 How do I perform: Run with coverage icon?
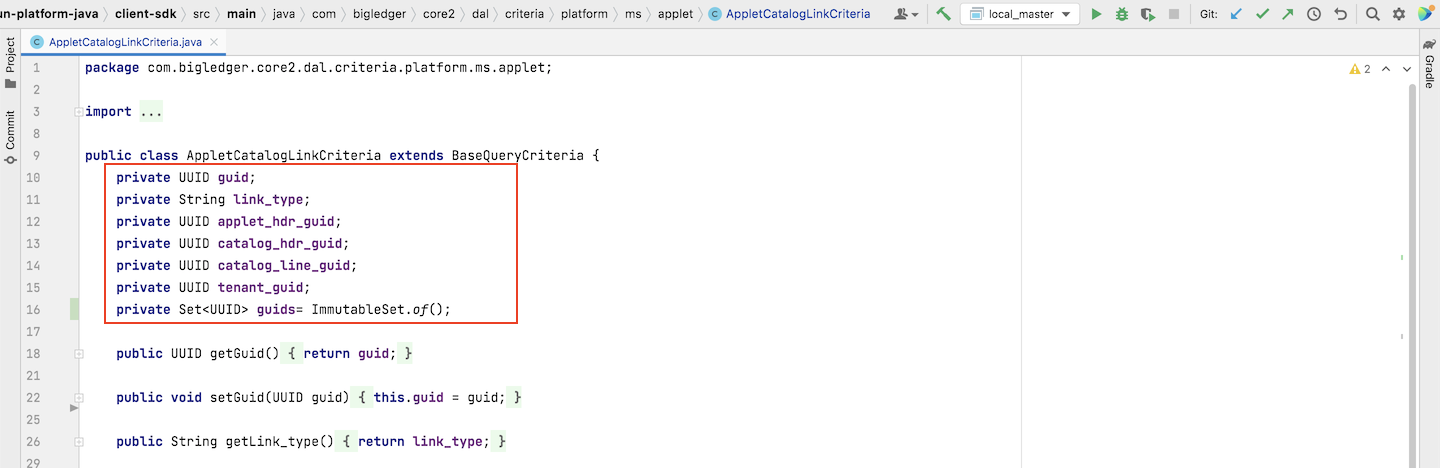(1148, 15)
